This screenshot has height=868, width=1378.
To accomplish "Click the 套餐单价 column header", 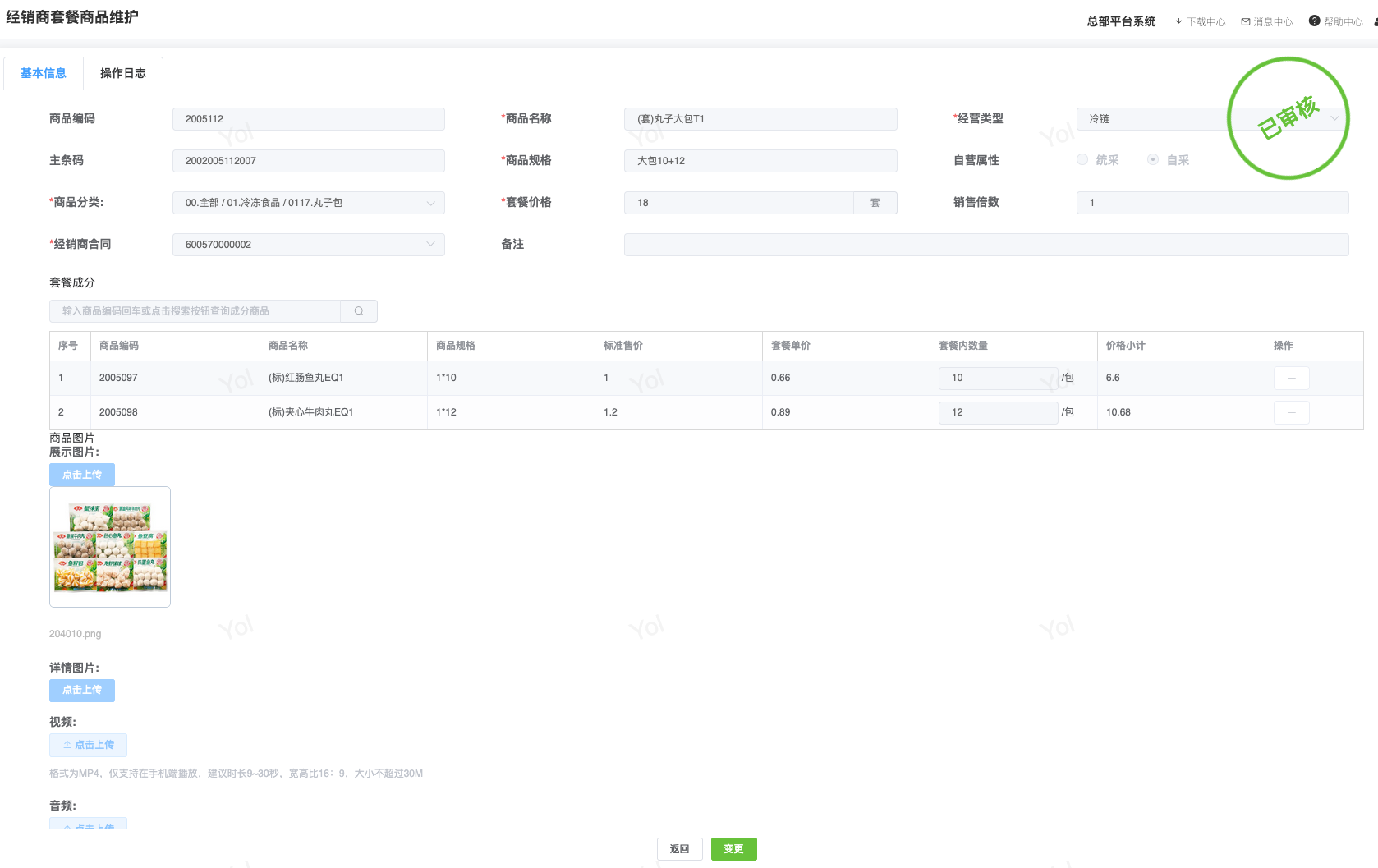I will [x=791, y=347].
